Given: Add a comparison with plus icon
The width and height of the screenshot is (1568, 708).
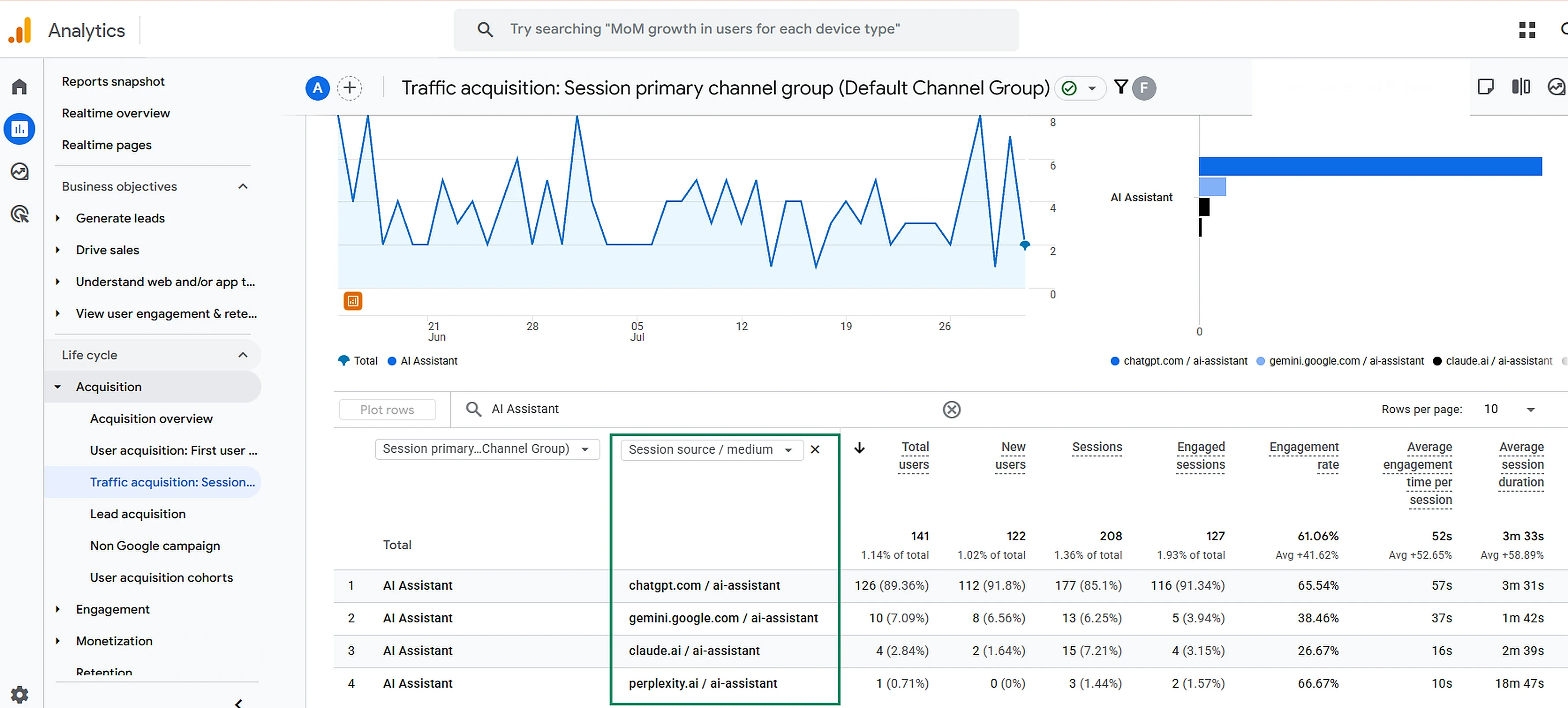Looking at the screenshot, I should [x=349, y=88].
